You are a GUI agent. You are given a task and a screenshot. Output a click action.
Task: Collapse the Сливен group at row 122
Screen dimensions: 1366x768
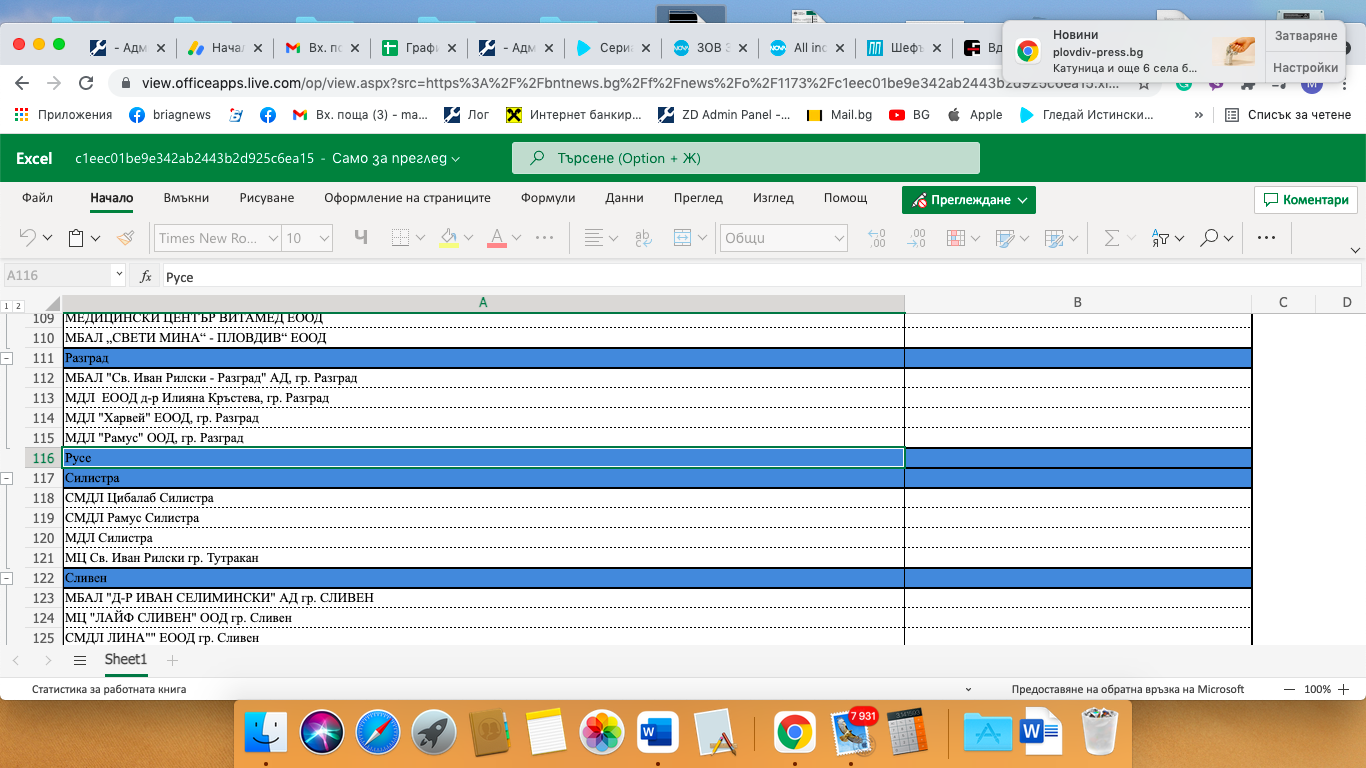(7, 578)
